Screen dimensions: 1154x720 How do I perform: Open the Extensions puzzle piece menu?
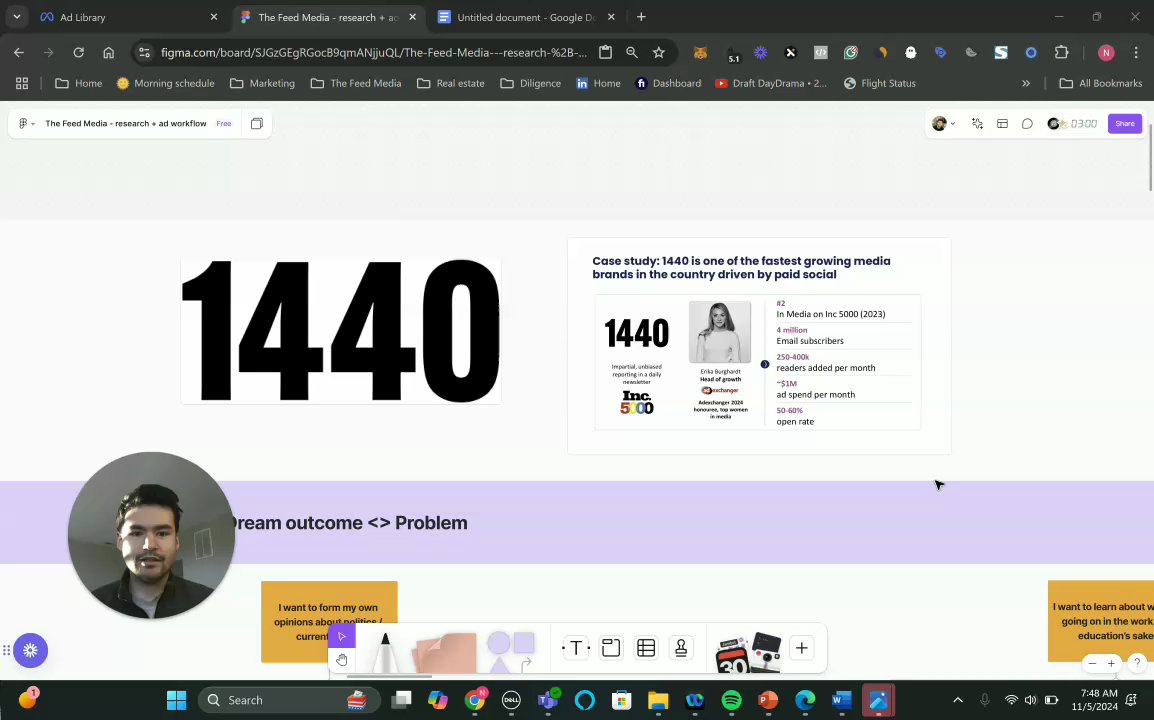pos(1061,52)
